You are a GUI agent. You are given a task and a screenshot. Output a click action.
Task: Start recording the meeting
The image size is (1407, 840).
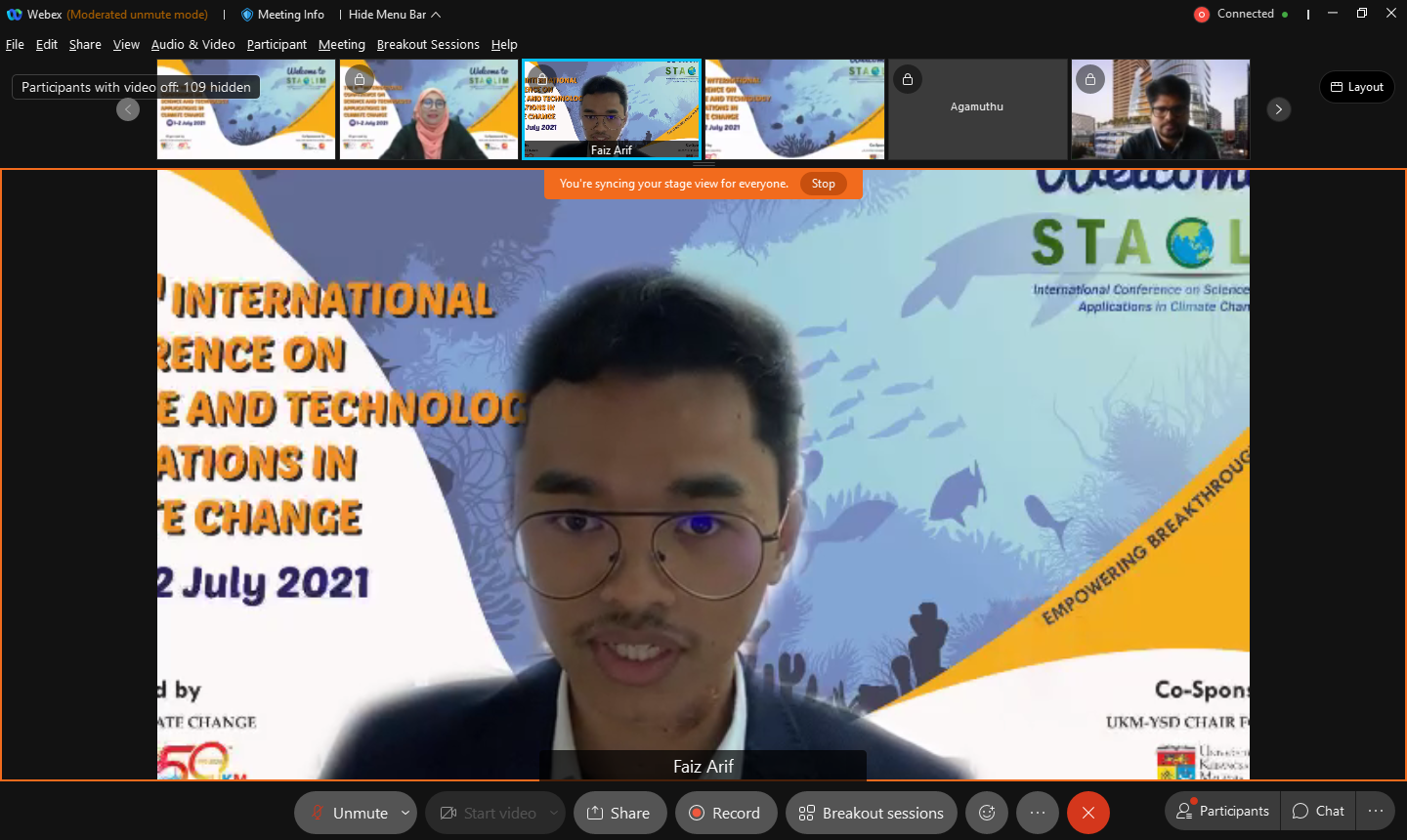[725, 813]
